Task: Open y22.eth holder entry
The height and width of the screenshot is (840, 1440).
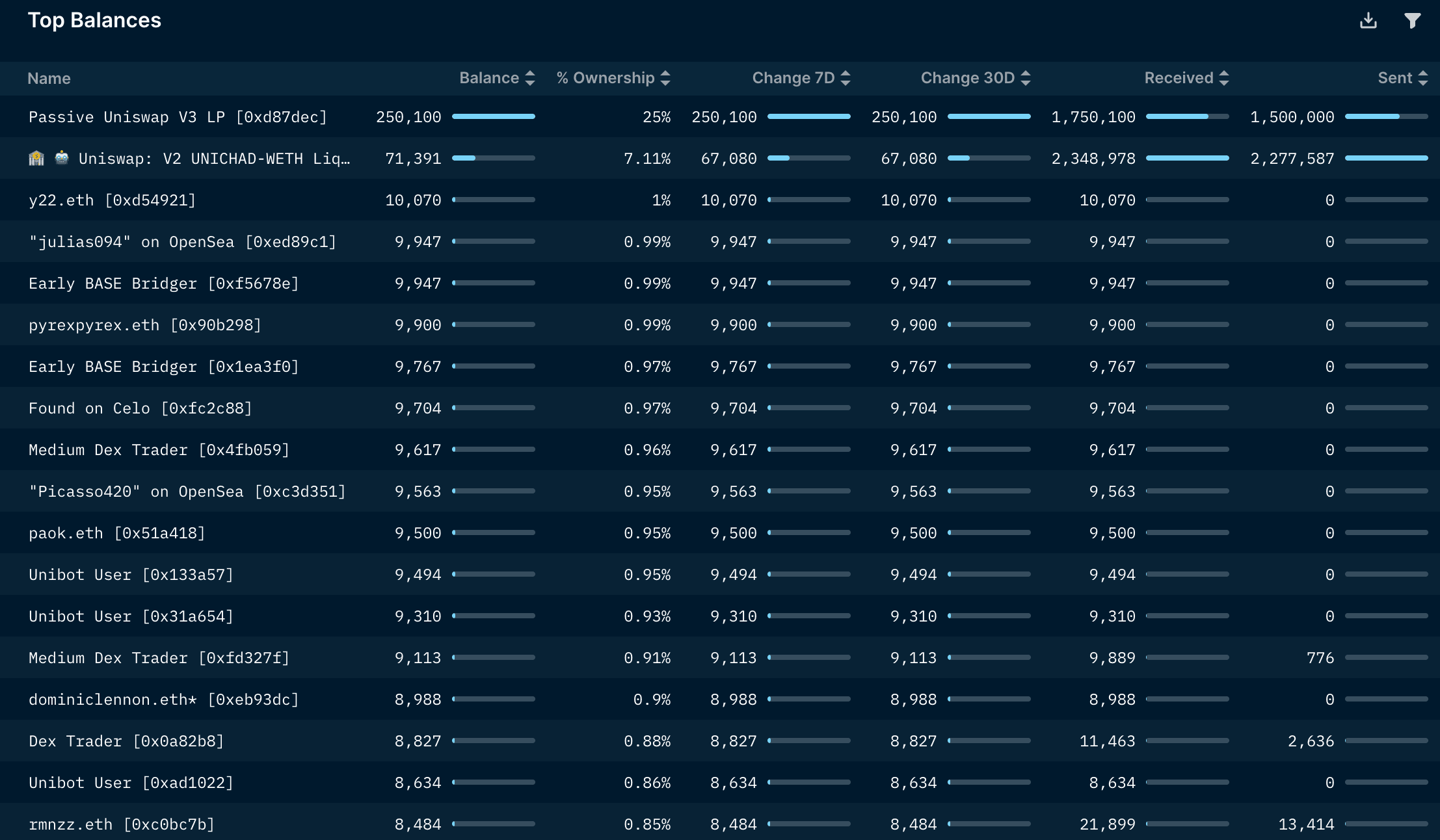Action: (112, 200)
